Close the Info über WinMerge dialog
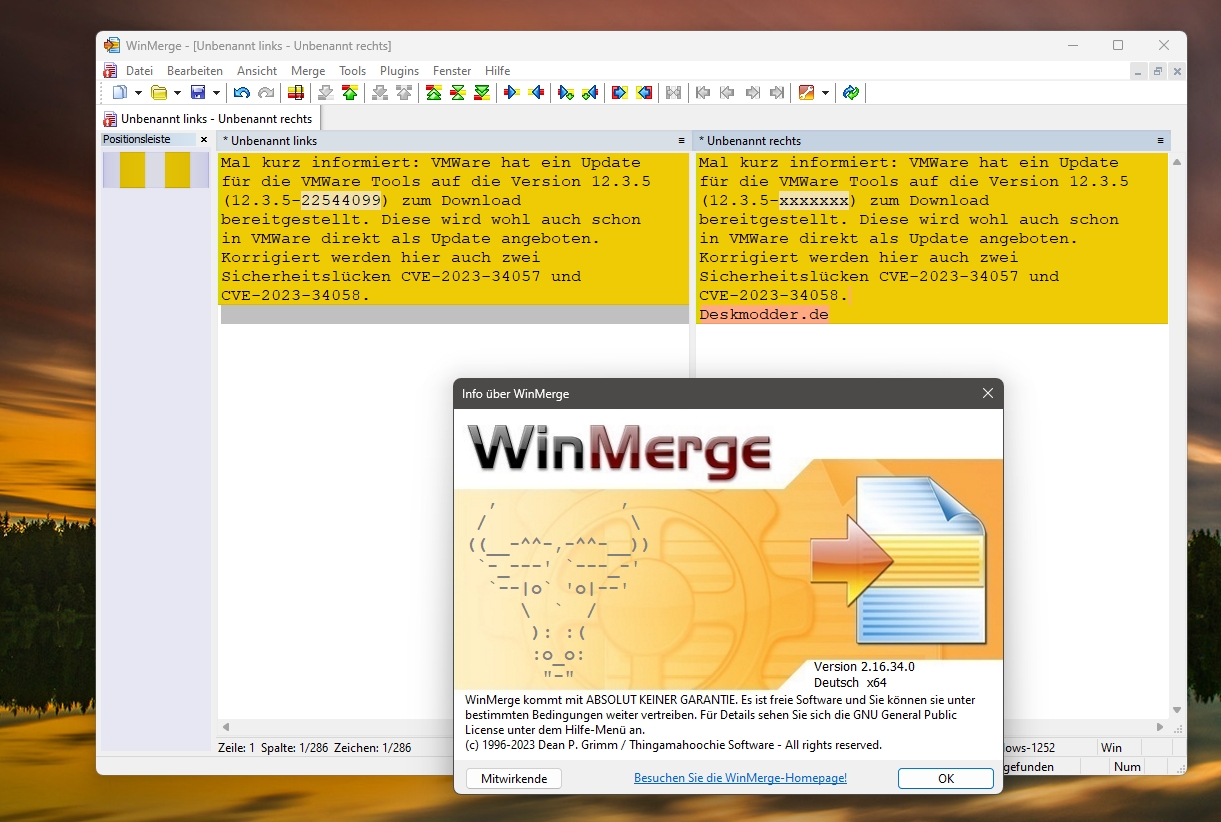Viewport: 1221px width, 822px height. tap(988, 394)
